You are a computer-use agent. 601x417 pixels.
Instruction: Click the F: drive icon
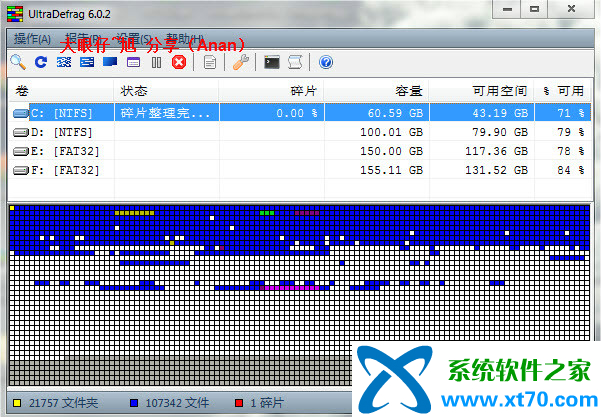coord(21,170)
